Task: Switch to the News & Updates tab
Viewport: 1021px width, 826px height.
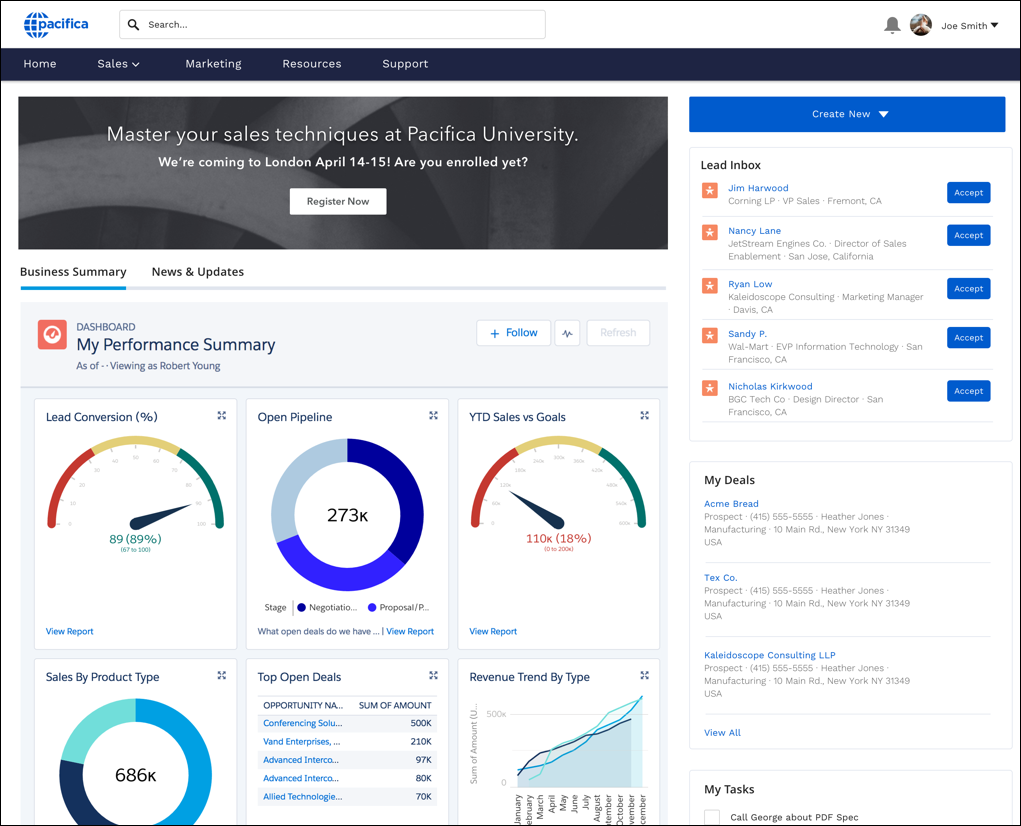Action: 197,271
